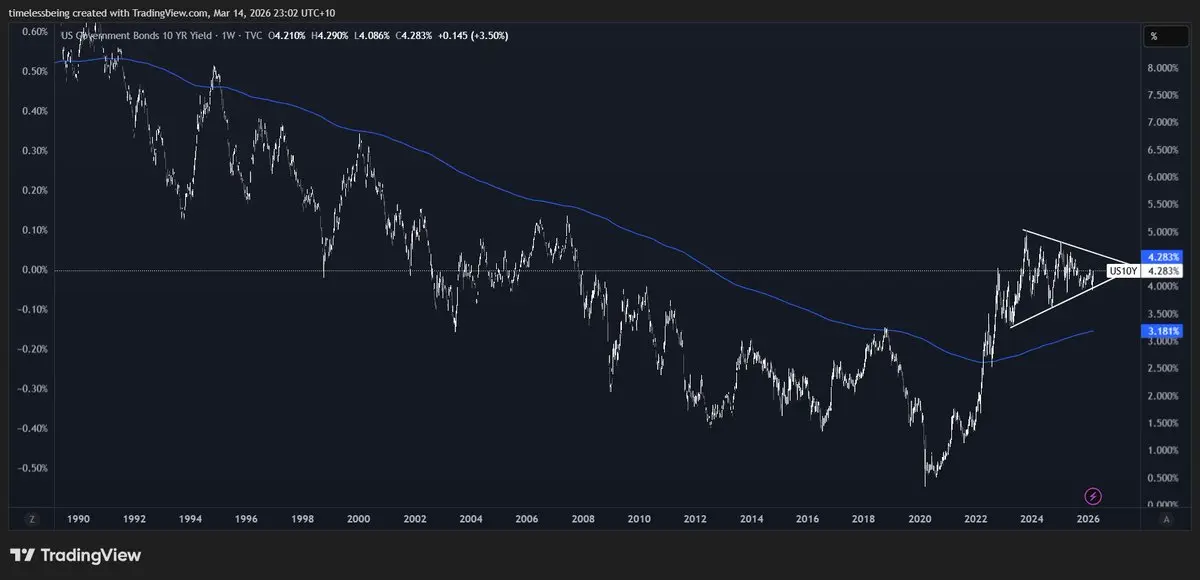
Task: Click the purple lightning bolt icon
Action: [x=1093, y=496]
